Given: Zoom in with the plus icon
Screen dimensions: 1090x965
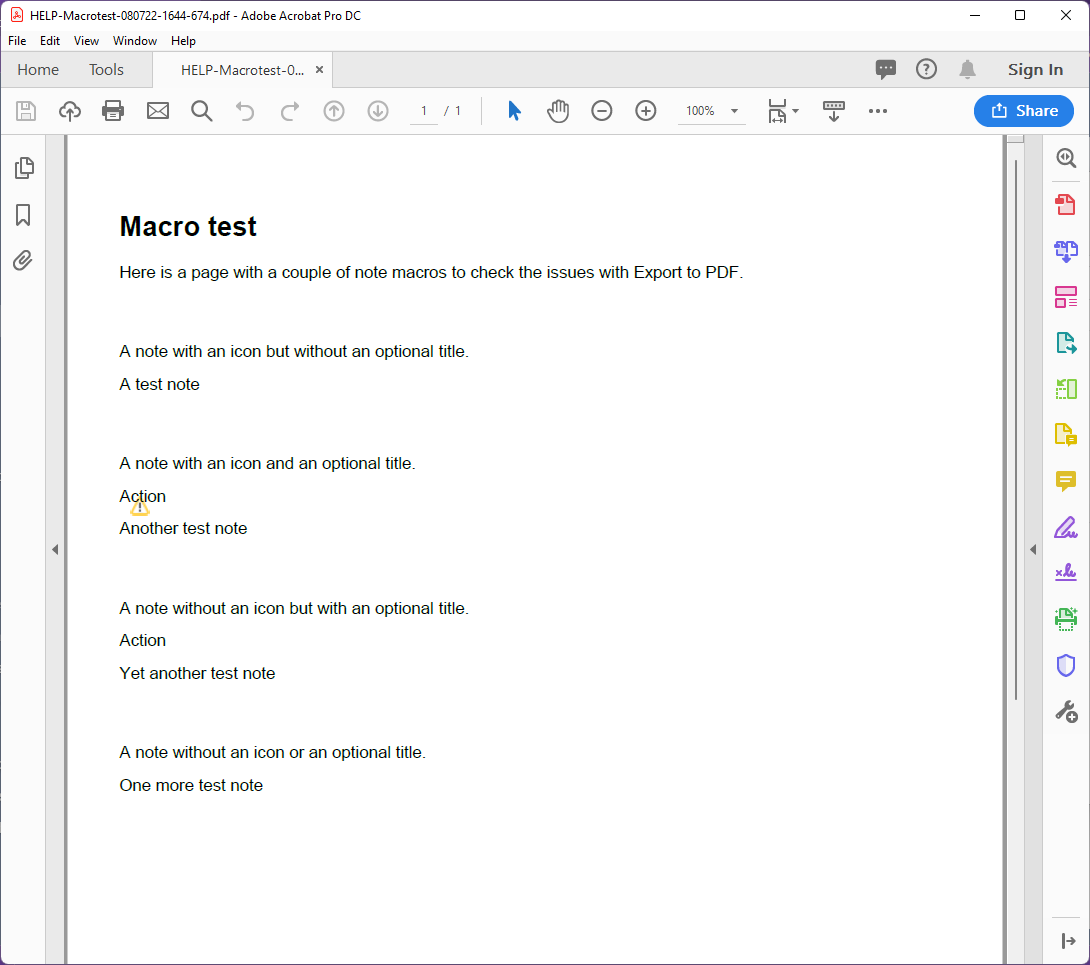Looking at the screenshot, I should point(646,111).
